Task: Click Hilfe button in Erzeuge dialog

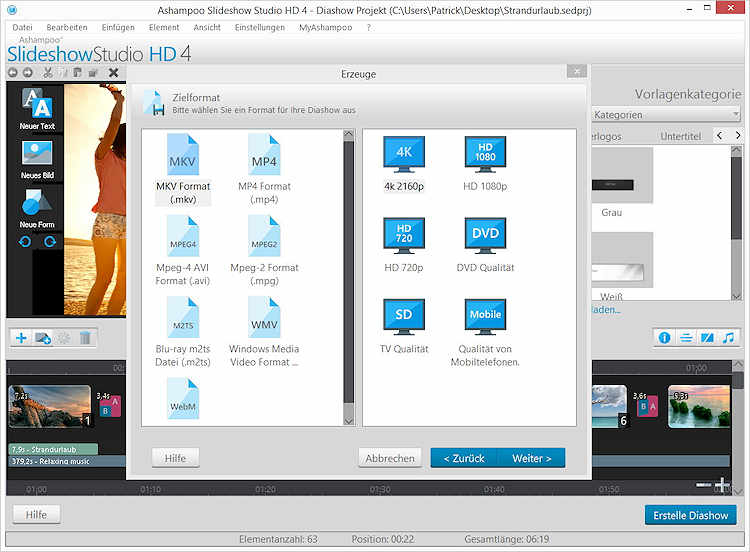Action: coord(175,458)
